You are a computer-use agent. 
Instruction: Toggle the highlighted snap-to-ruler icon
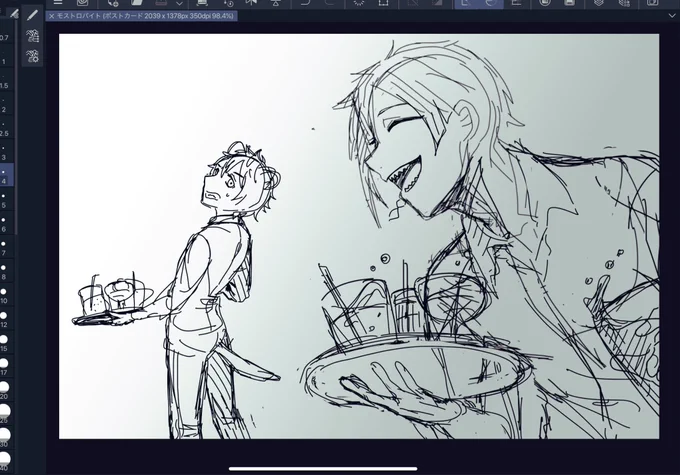(x=467, y=3)
